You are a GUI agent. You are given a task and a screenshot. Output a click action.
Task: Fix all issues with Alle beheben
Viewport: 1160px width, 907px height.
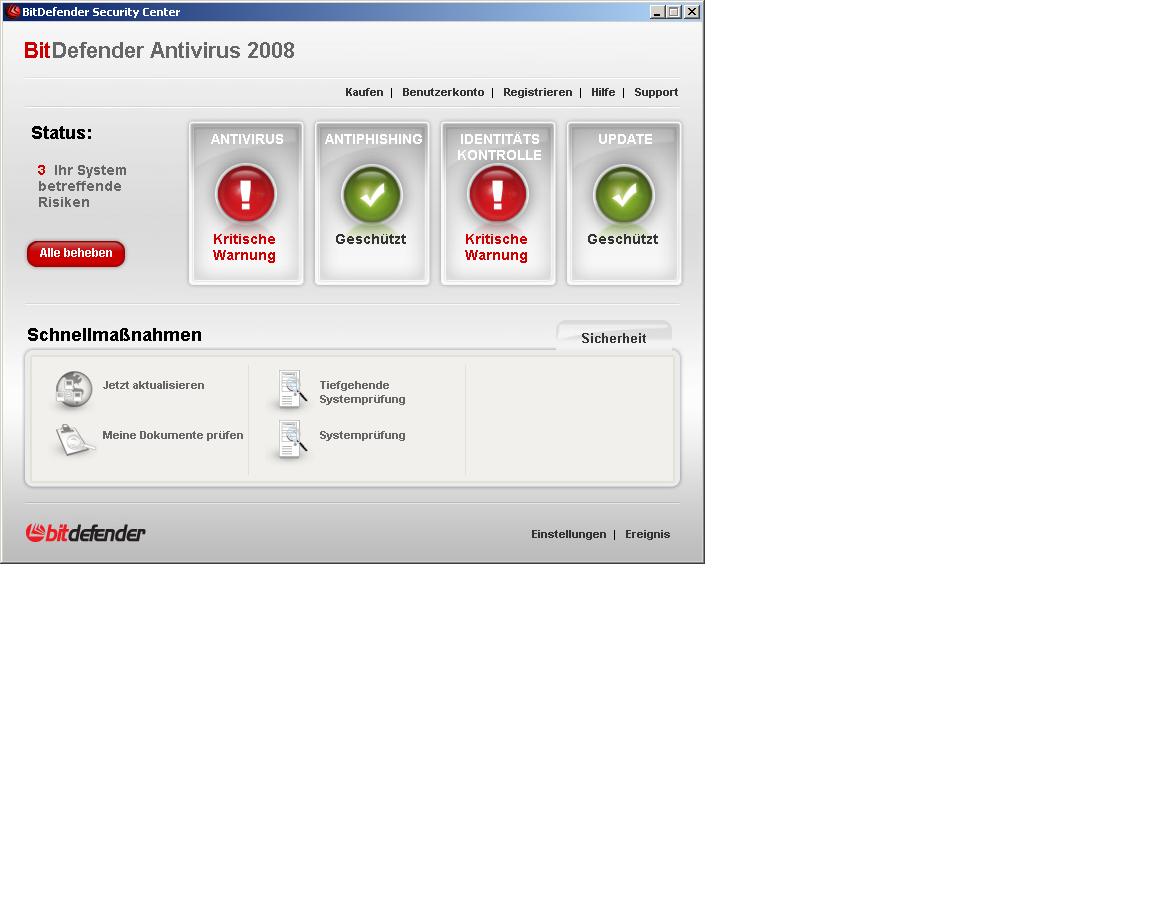coord(76,253)
